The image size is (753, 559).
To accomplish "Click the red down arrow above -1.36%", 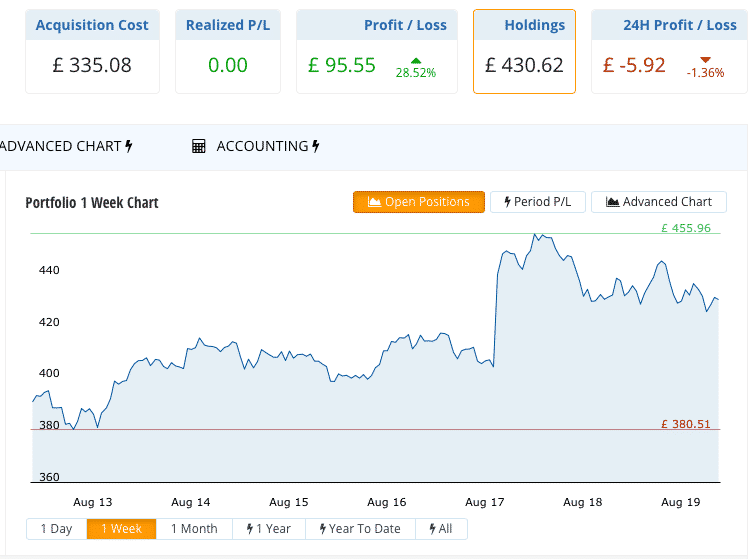I will [705, 60].
